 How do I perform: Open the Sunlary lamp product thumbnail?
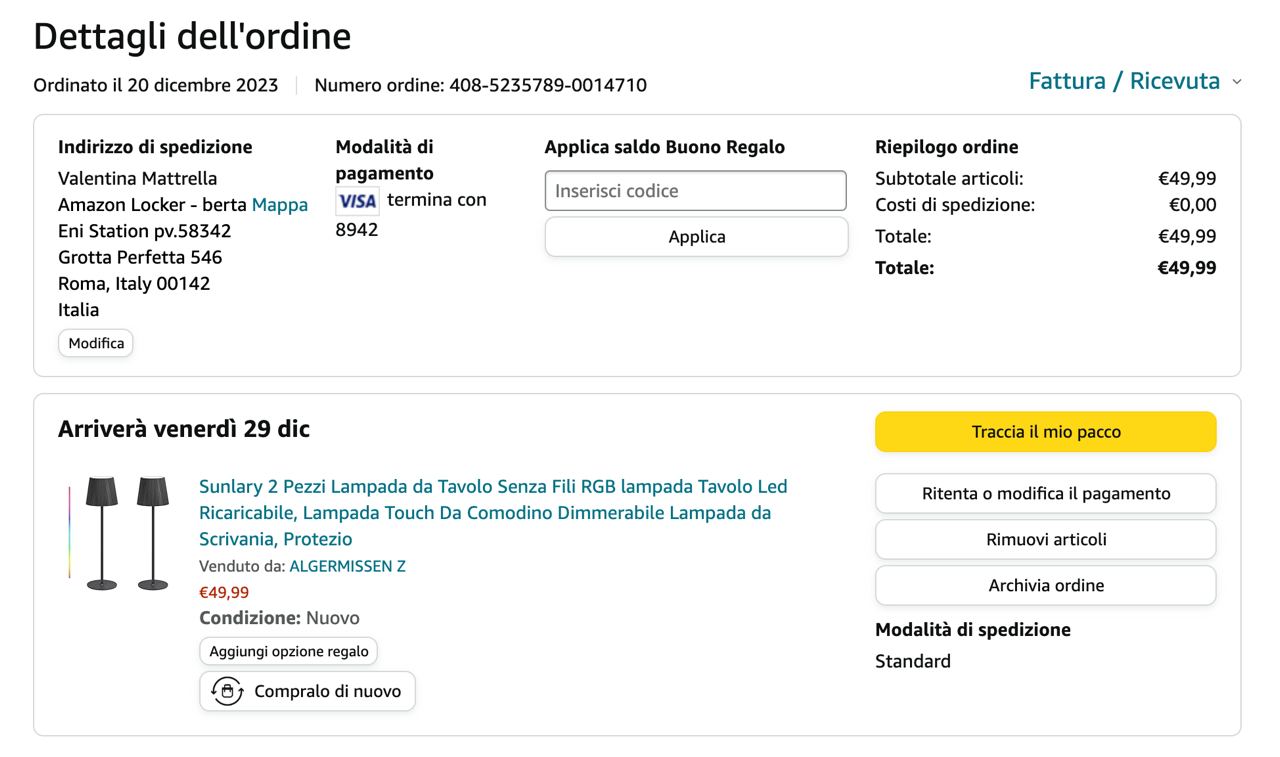coord(117,533)
